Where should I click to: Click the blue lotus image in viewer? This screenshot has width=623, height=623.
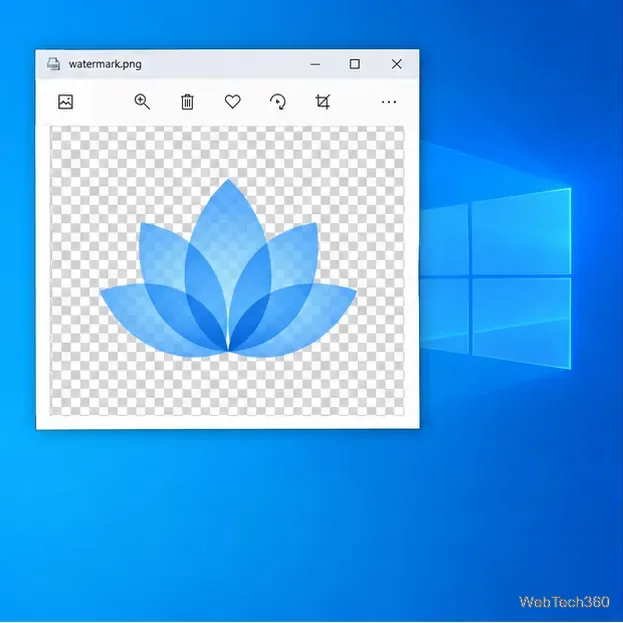coord(228,268)
